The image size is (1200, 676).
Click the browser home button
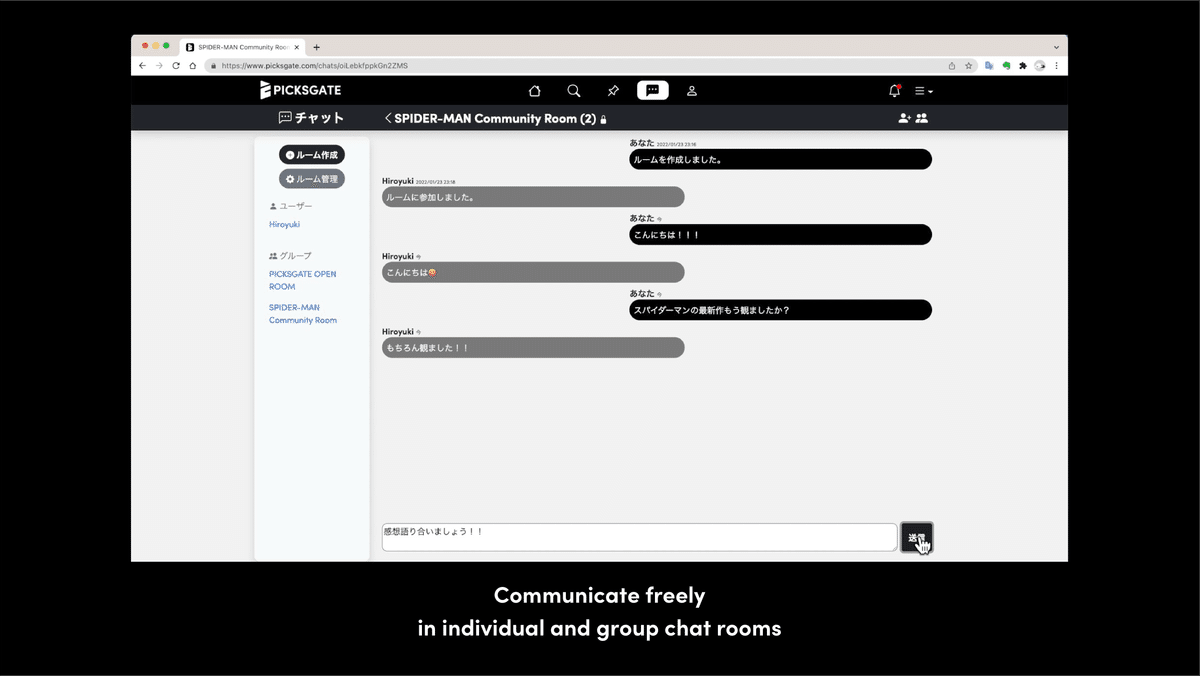coord(193,66)
